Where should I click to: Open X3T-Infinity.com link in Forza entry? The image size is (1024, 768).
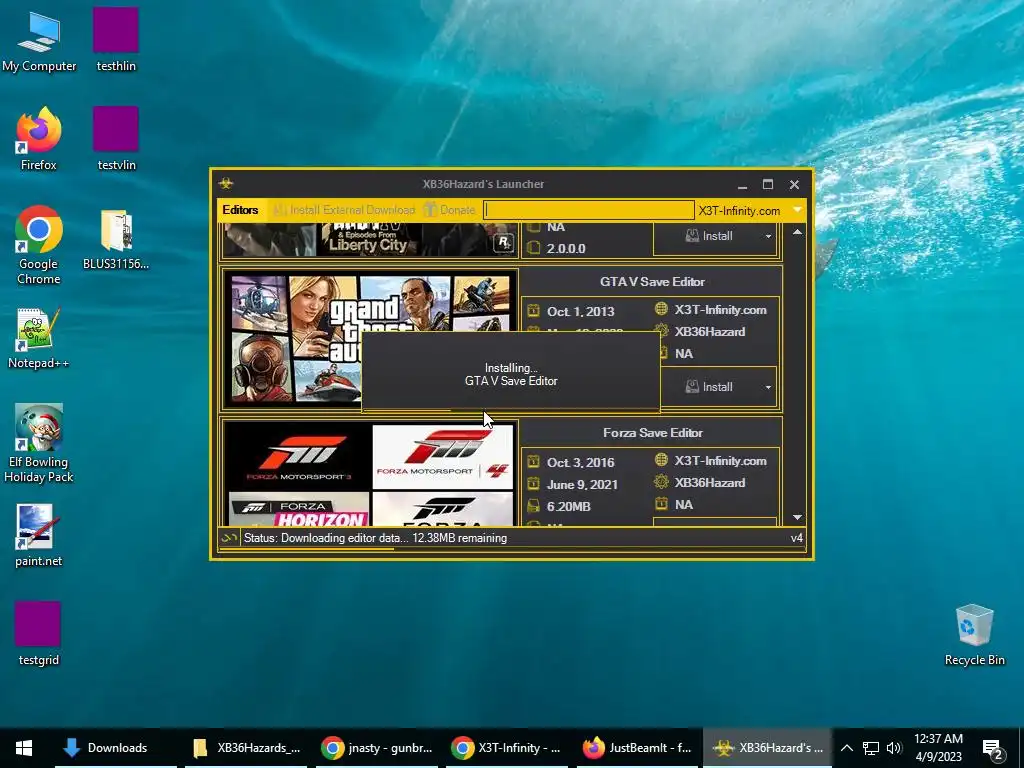(720, 460)
